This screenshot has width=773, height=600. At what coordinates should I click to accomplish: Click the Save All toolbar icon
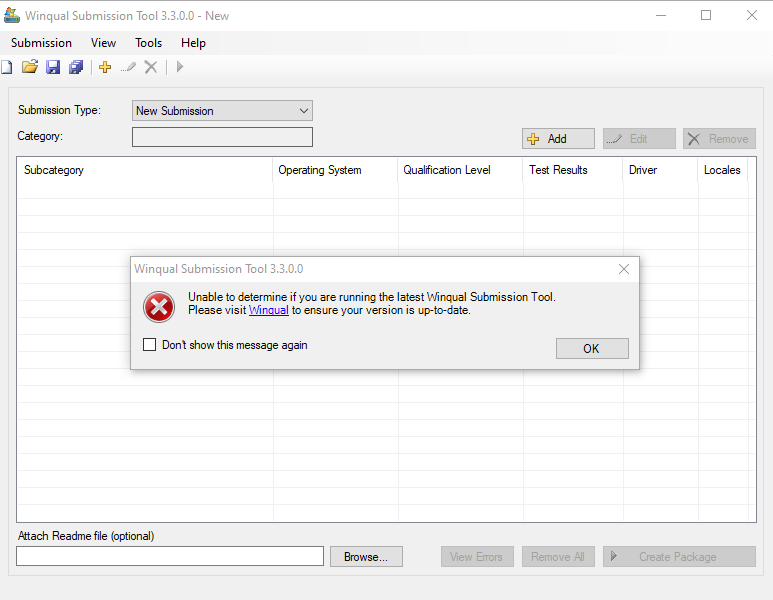76,67
